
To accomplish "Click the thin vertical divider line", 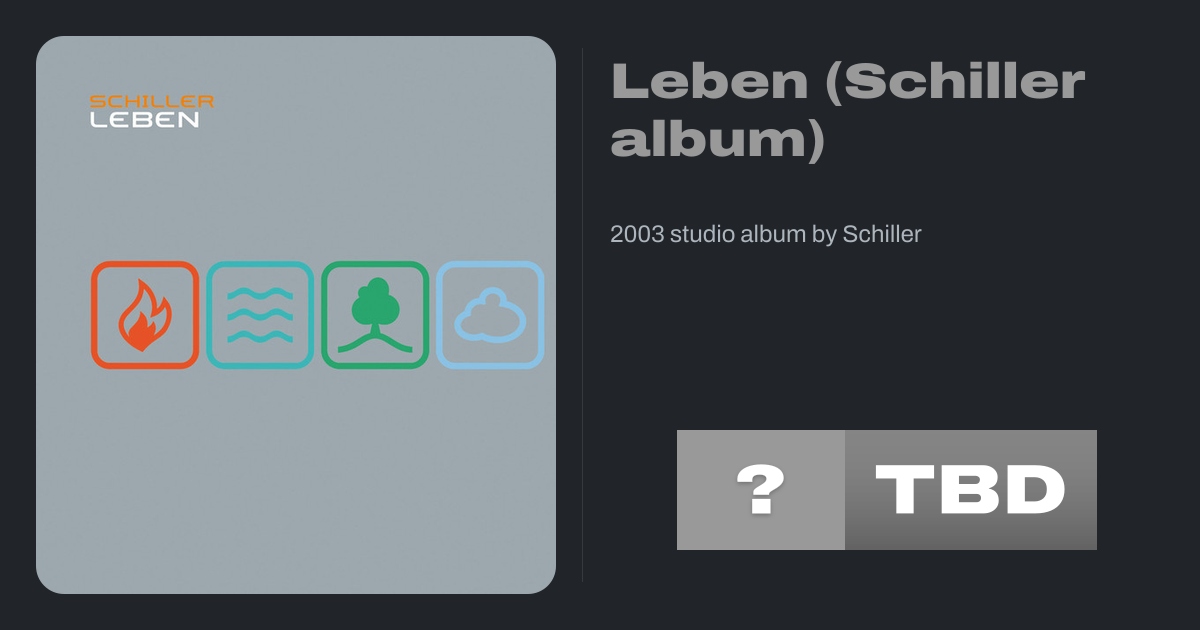I will (x=582, y=315).
